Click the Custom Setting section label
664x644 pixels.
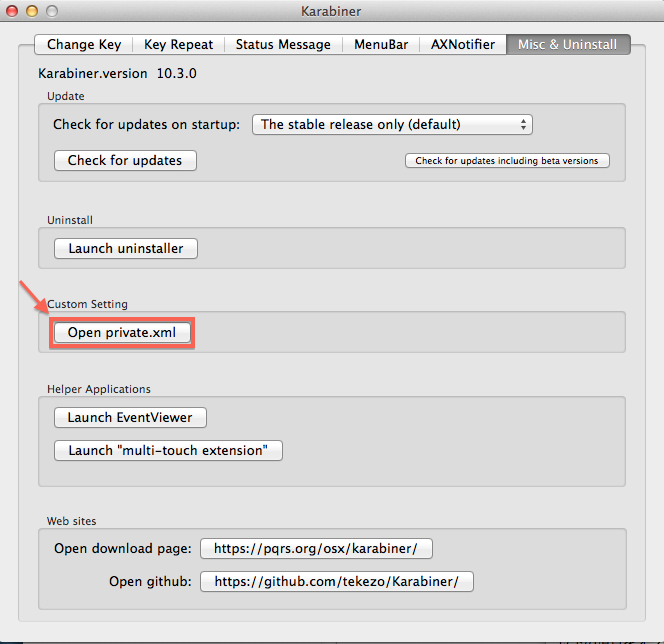pyautogui.click(x=87, y=304)
